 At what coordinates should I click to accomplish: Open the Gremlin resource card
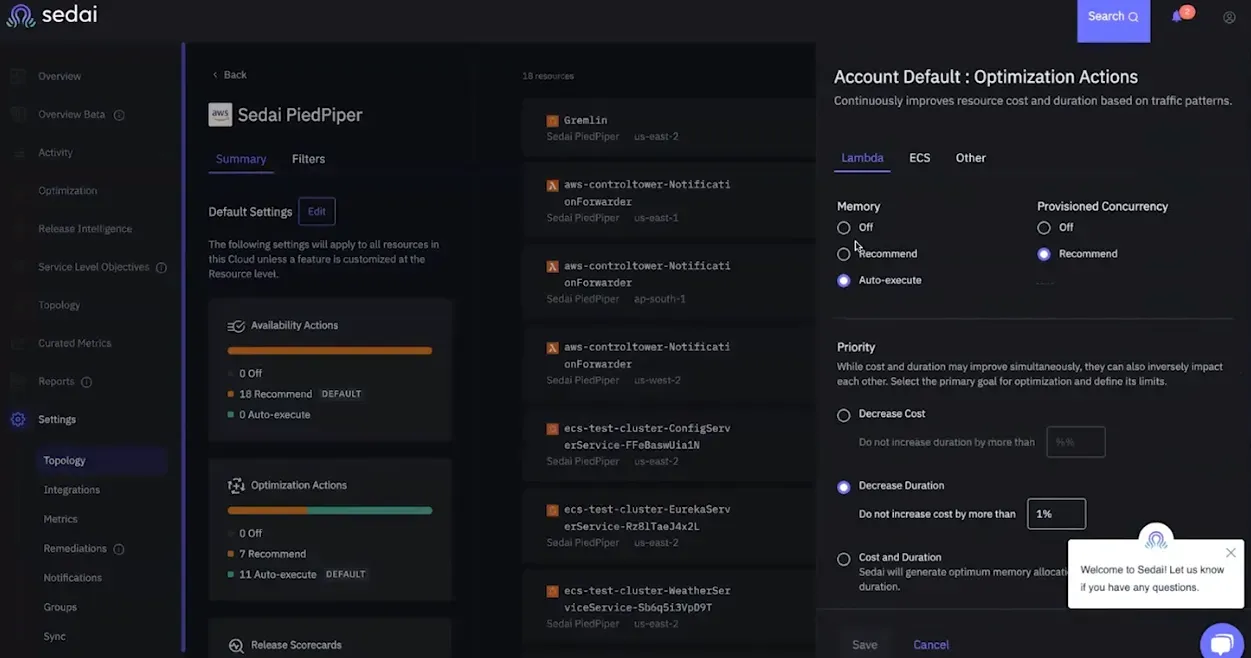[668, 128]
